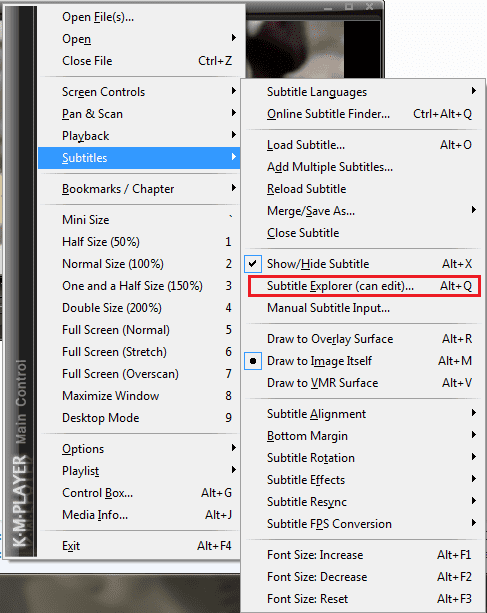Open the Bookmarks / Chapter submenu
Viewport: 487px width, 613px height.
pos(139,189)
